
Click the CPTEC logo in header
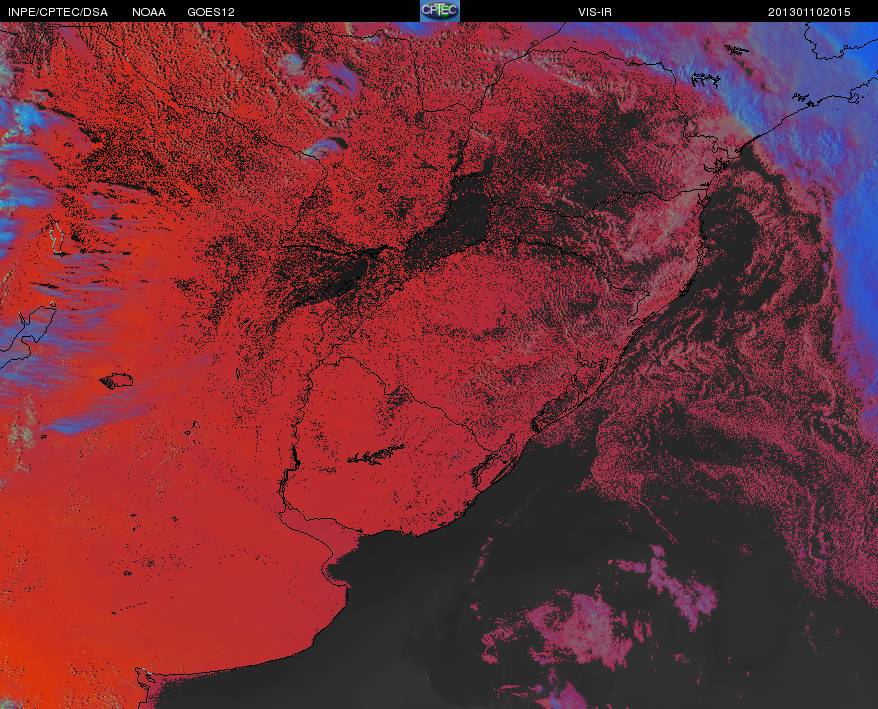(440, 11)
